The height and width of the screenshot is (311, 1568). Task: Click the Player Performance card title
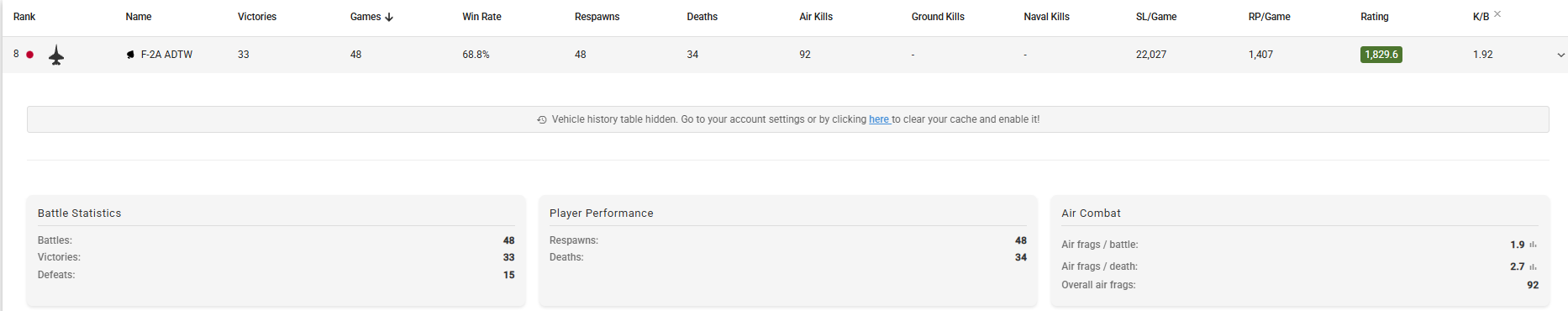602,213
